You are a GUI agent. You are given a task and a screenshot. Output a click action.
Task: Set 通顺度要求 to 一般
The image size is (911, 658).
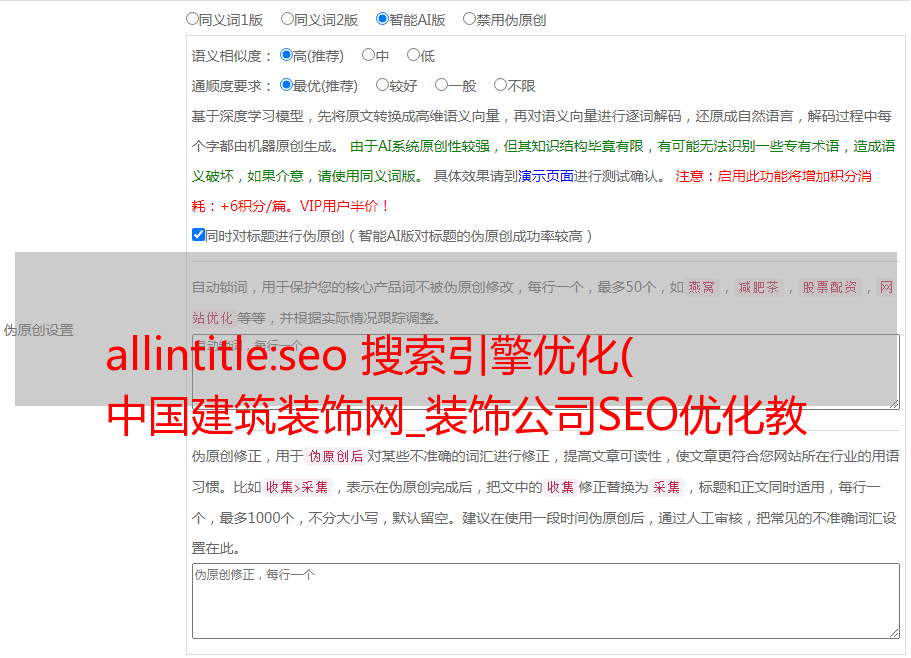tap(442, 85)
